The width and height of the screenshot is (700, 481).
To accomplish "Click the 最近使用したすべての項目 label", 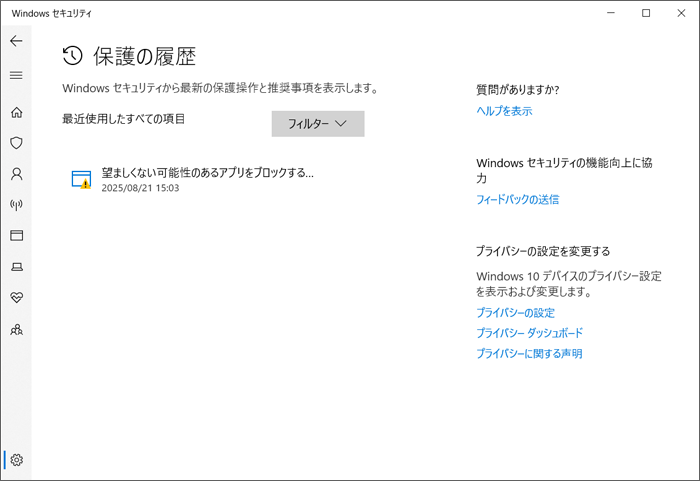I will (123, 119).
